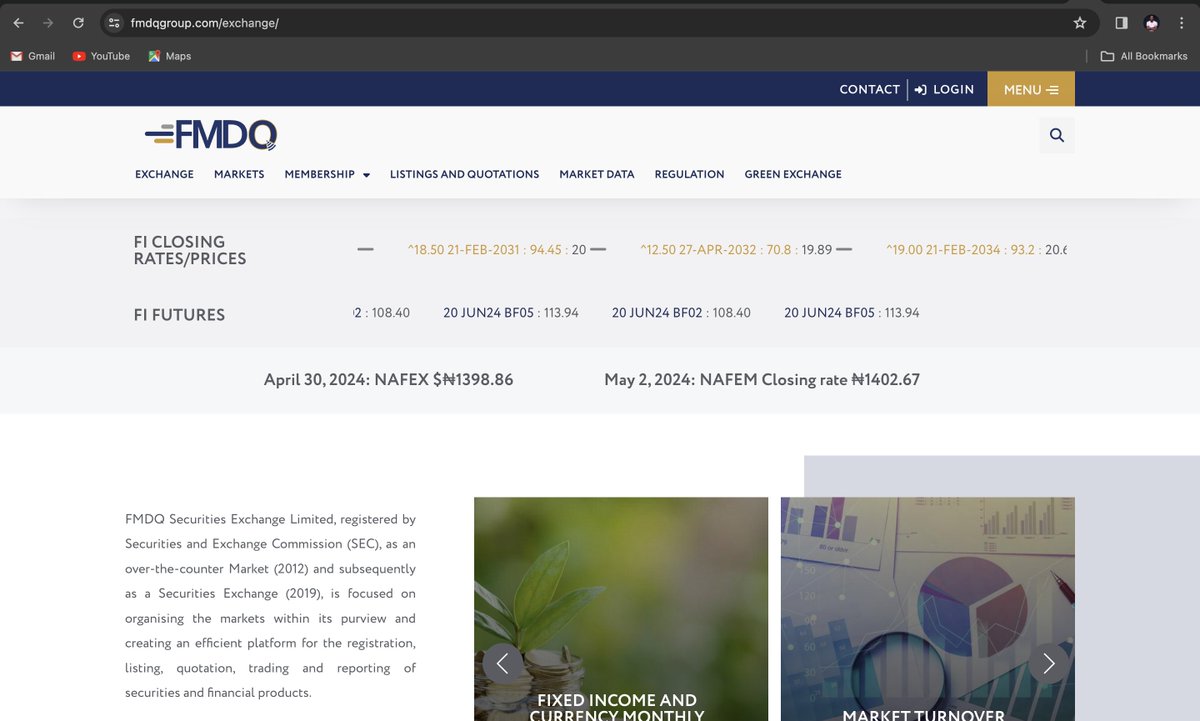Open the Maps bookmark
The height and width of the screenshot is (721, 1200).
pyautogui.click(x=169, y=56)
